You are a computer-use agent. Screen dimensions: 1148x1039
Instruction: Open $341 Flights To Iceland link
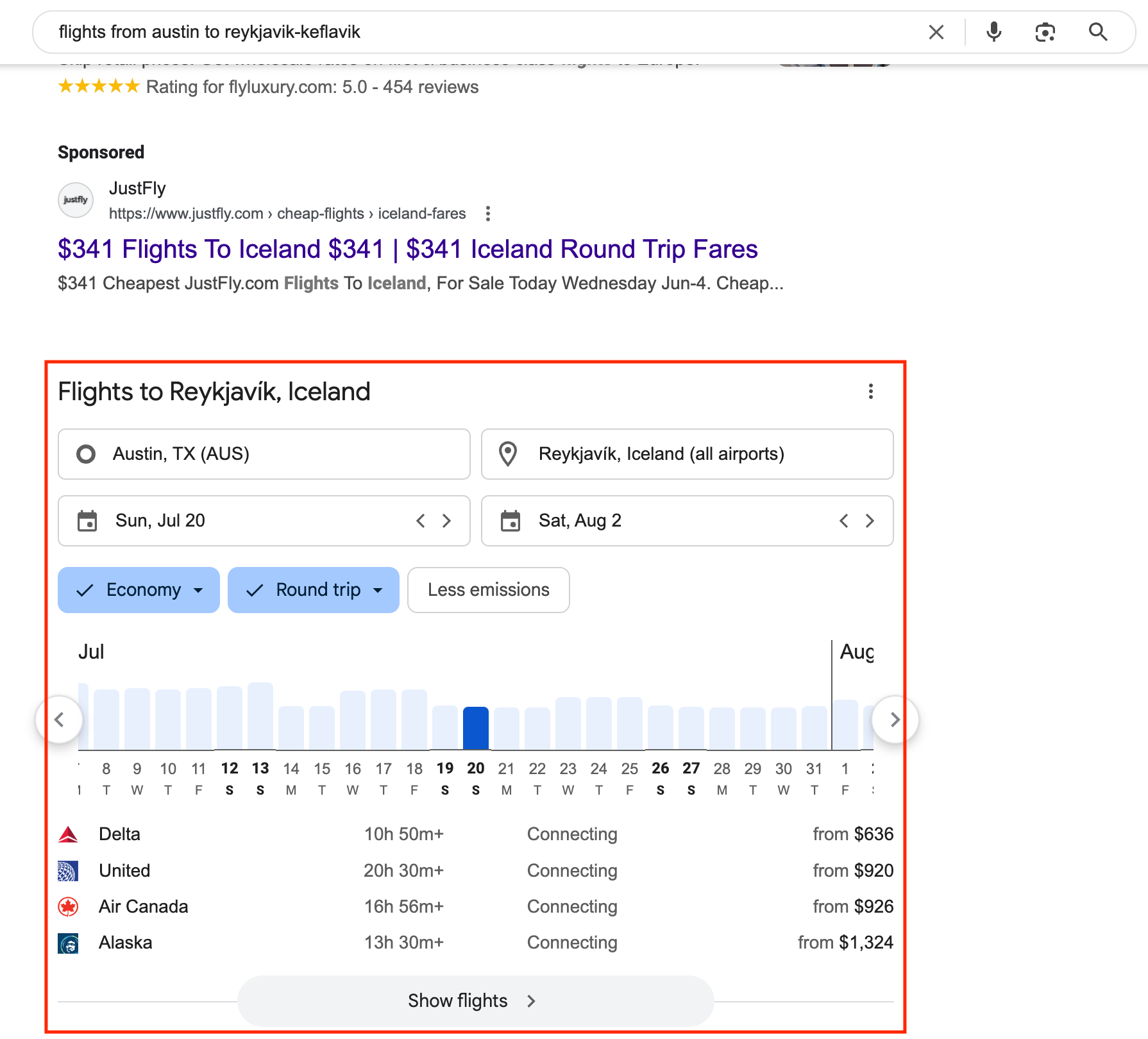pyautogui.click(x=408, y=249)
